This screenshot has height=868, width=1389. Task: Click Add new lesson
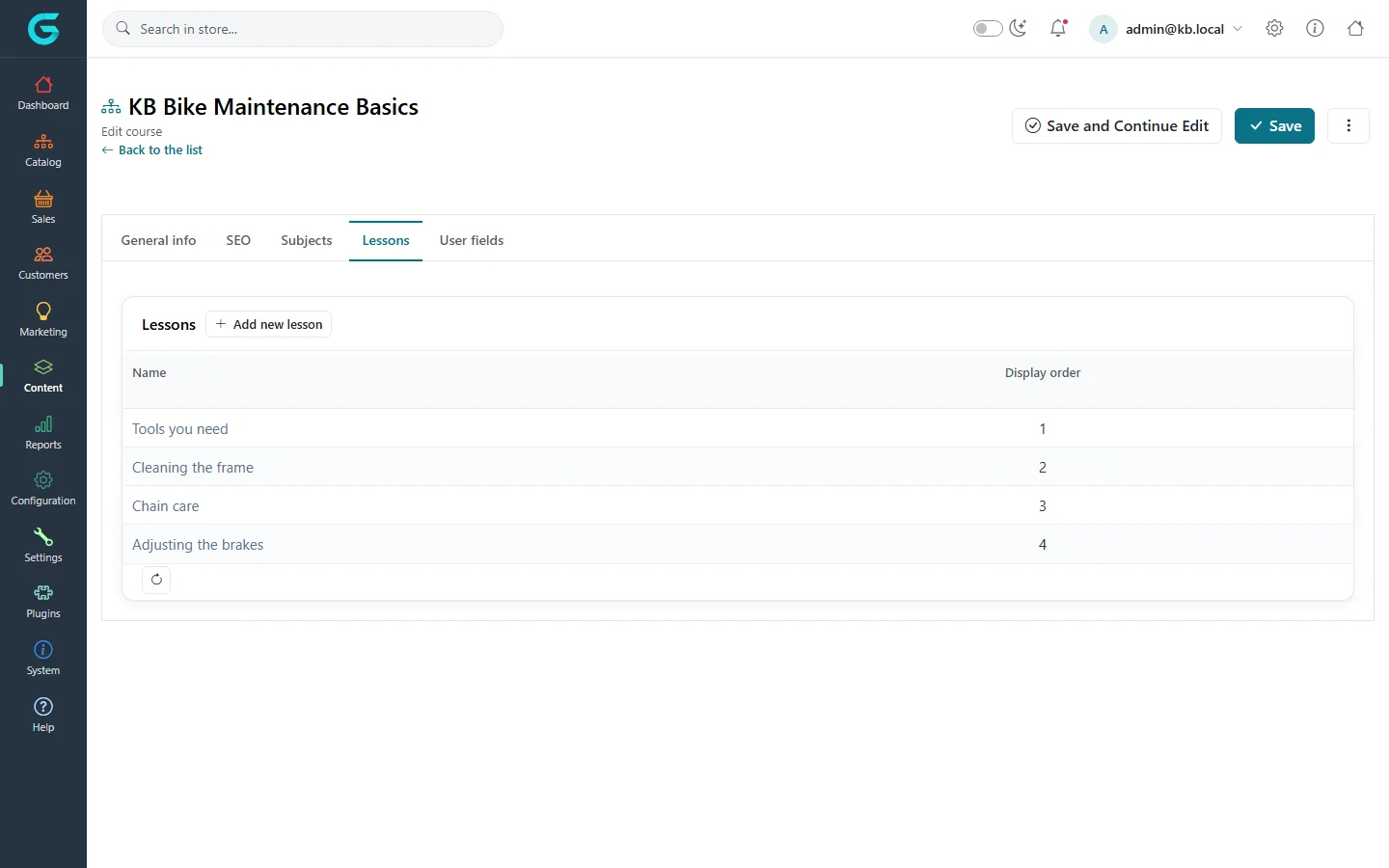click(268, 324)
